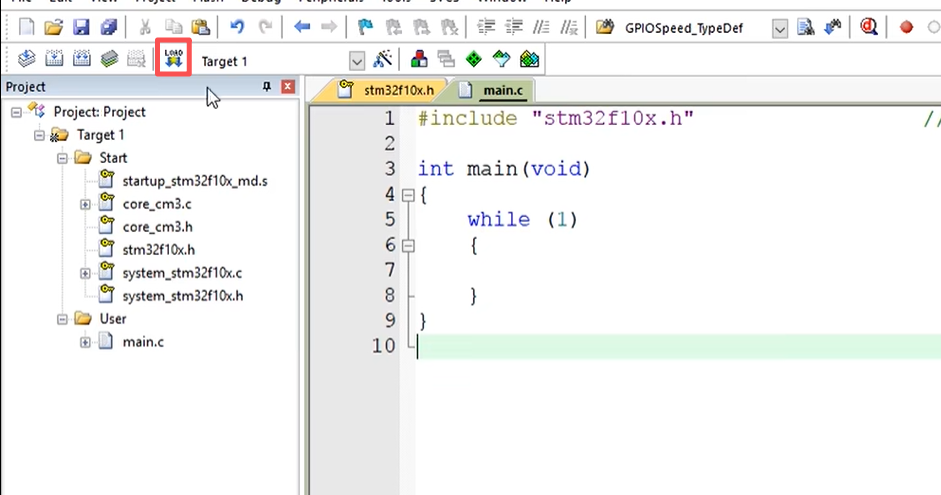The height and width of the screenshot is (495, 941).
Task: Place cursor on int main(void) line
Action: 504,169
